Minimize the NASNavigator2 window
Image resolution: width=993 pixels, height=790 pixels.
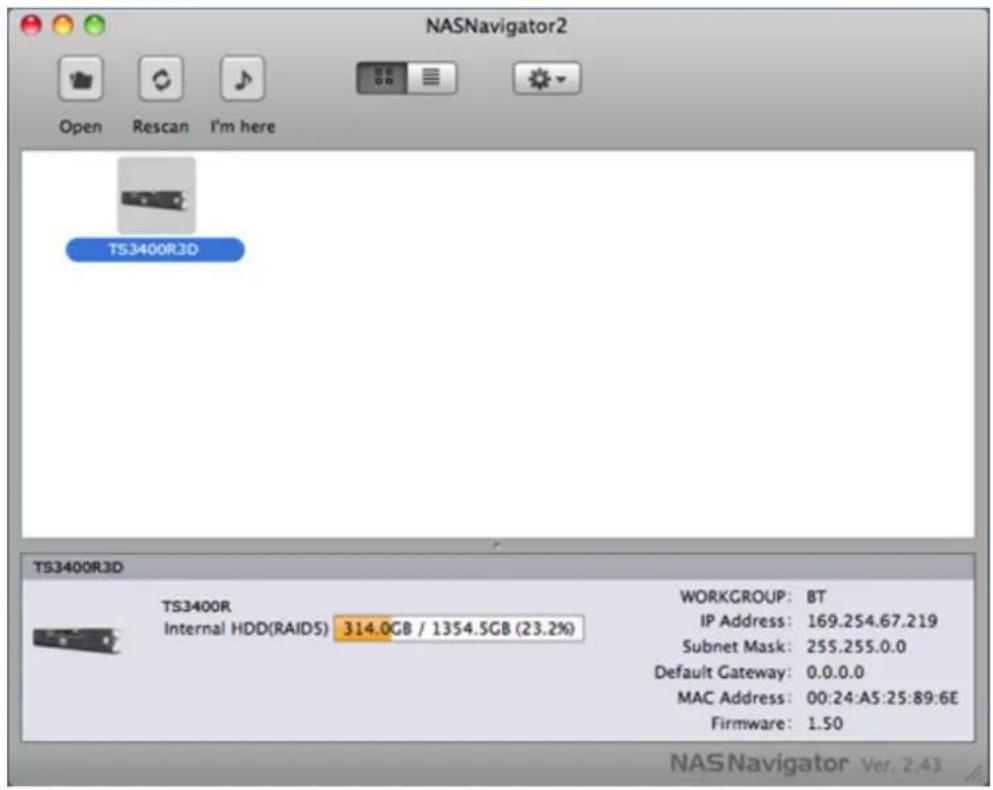pyautogui.click(x=63, y=25)
